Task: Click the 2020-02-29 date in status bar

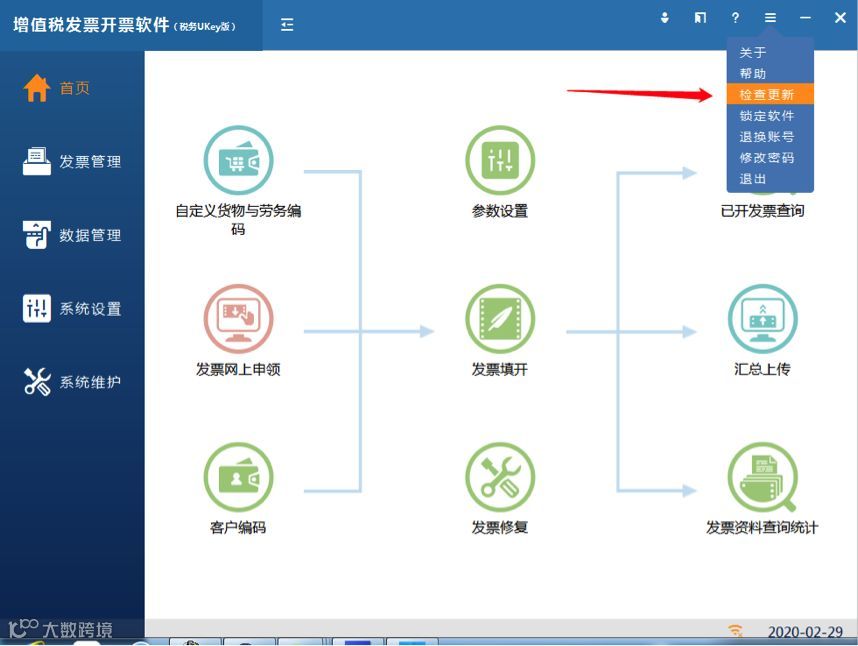Action: tap(805, 632)
